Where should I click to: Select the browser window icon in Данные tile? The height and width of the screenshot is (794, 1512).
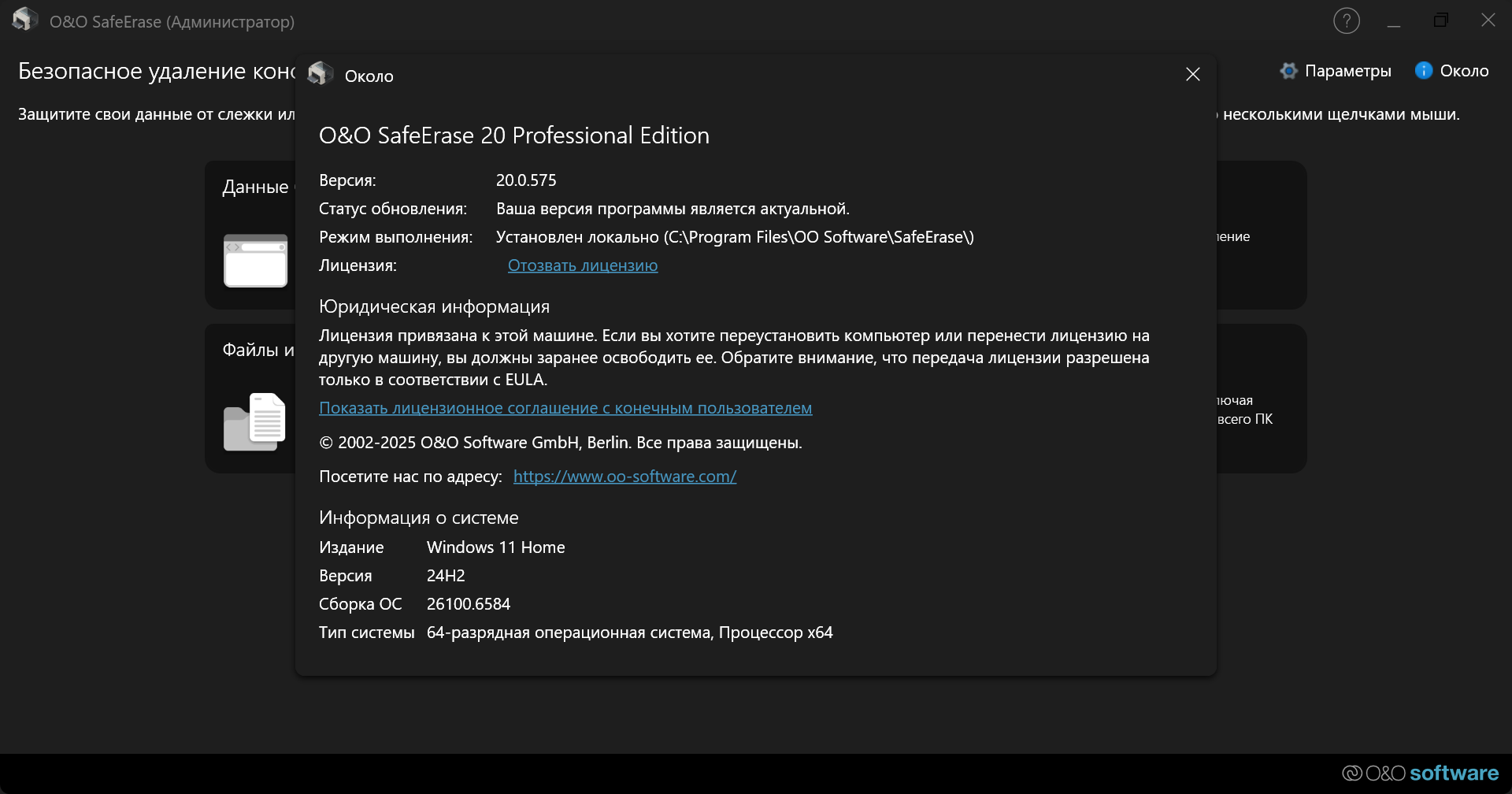click(x=255, y=261)
